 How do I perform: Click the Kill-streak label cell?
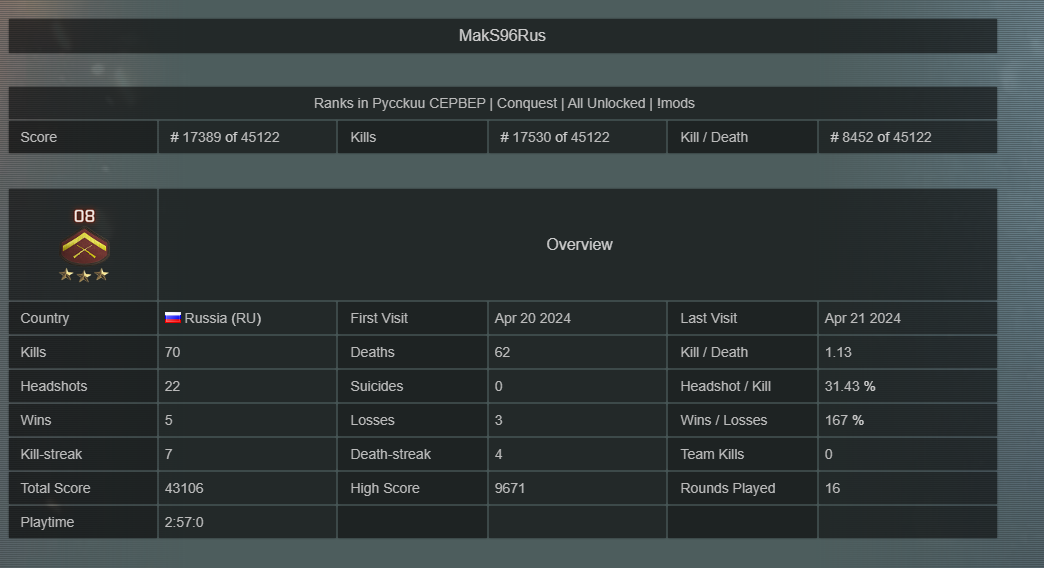click(83, 454)
